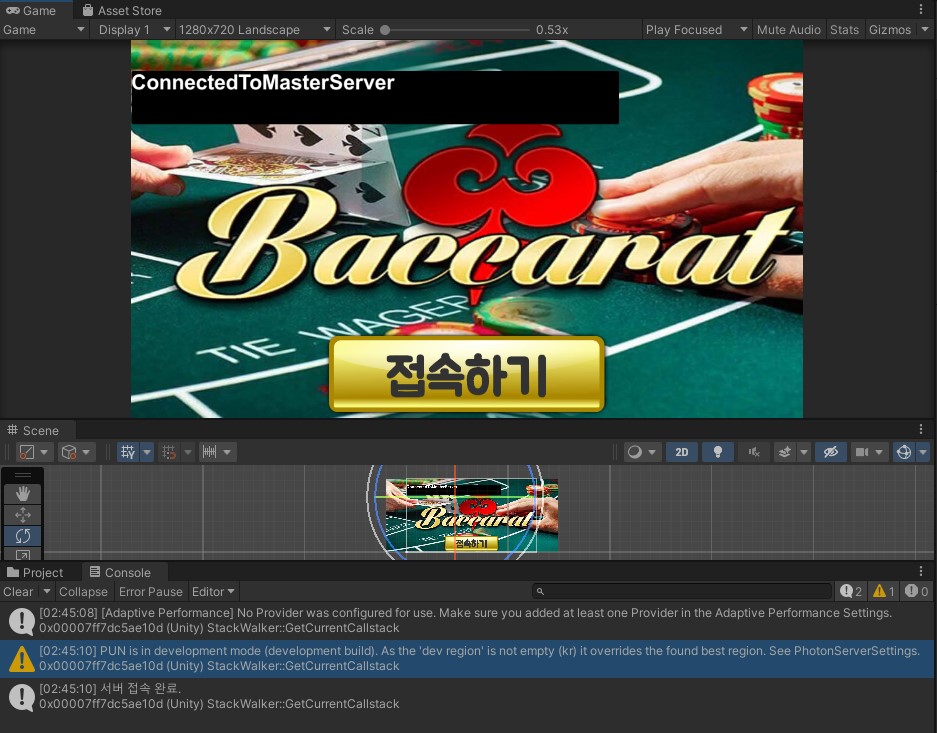Switch to the Asset Store tab
This screenshot has width=937, height=733.
(122, 10)
